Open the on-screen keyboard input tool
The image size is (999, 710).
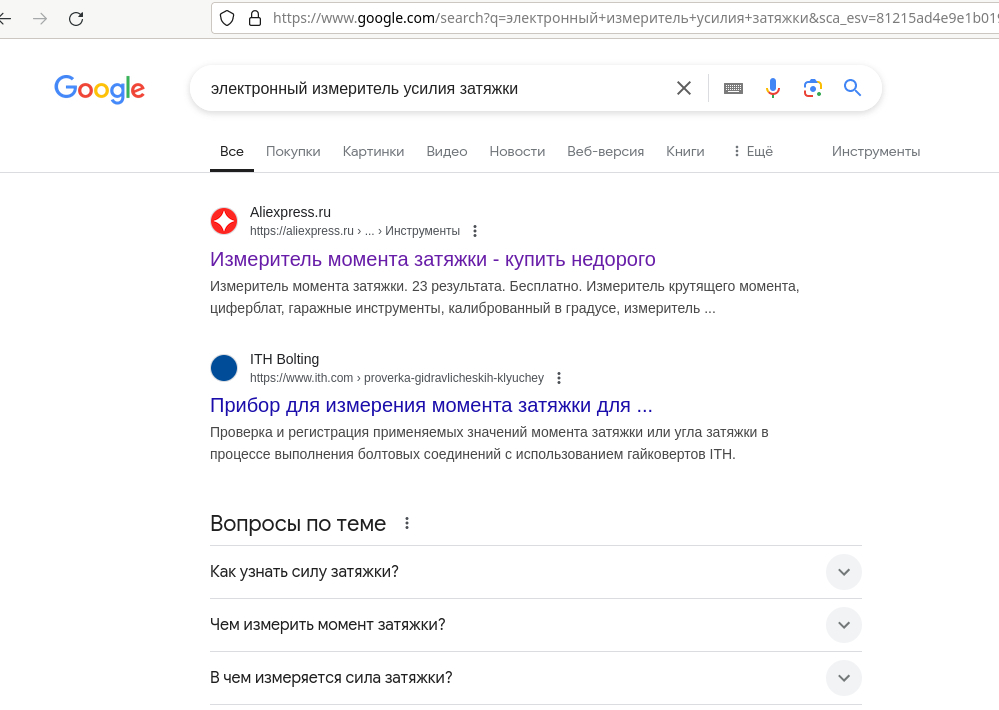click(733, 88)
